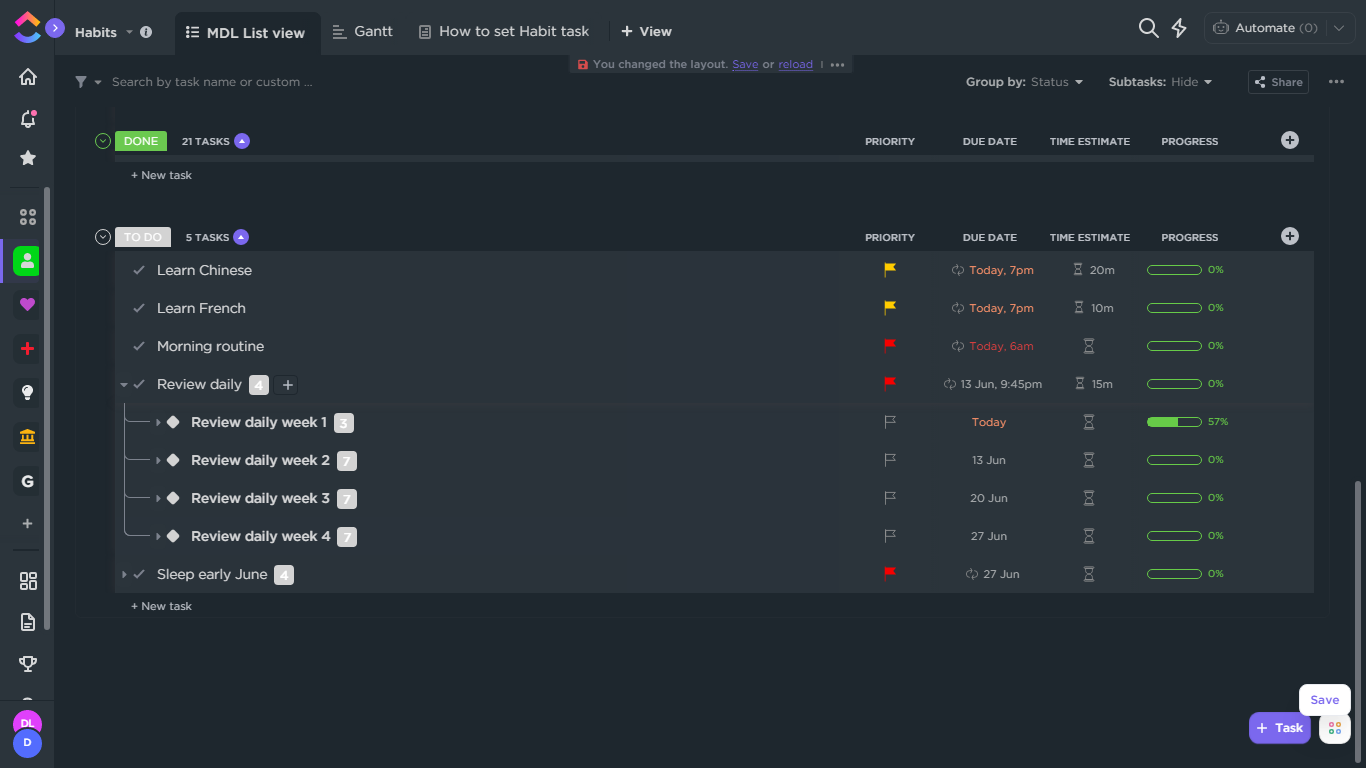The image size is (1366, 768).
Task: Open the Docs icon in sidebar
Action: click(28, 622)
